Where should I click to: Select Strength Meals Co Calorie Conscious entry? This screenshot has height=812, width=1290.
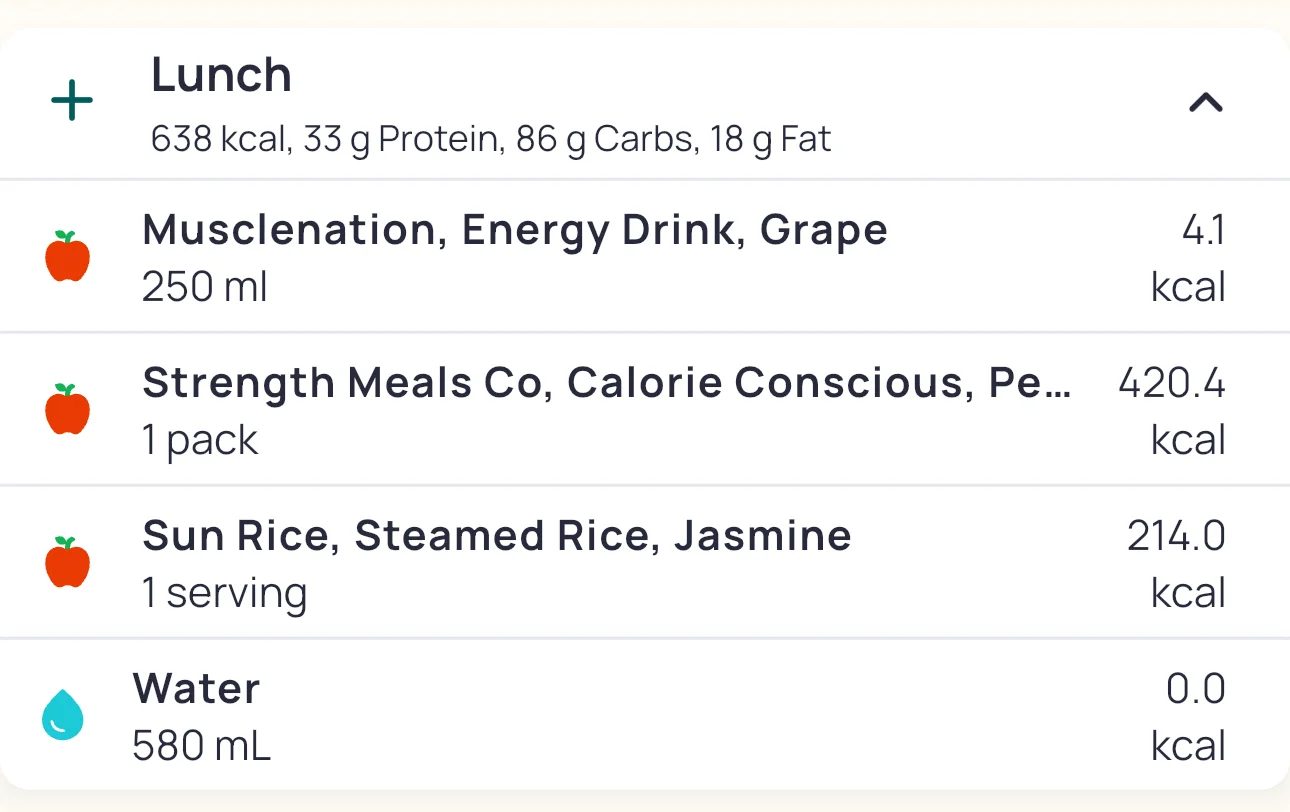606,383
